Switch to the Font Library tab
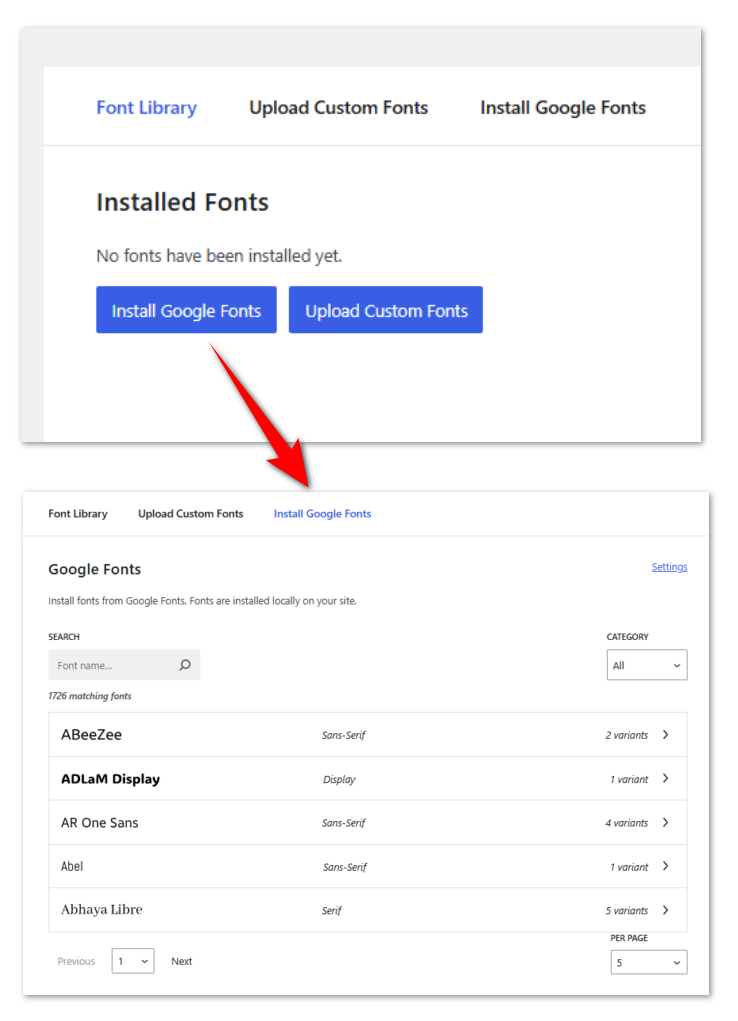This screenshot has width=738, height=1021. click(x=78, y=514)
